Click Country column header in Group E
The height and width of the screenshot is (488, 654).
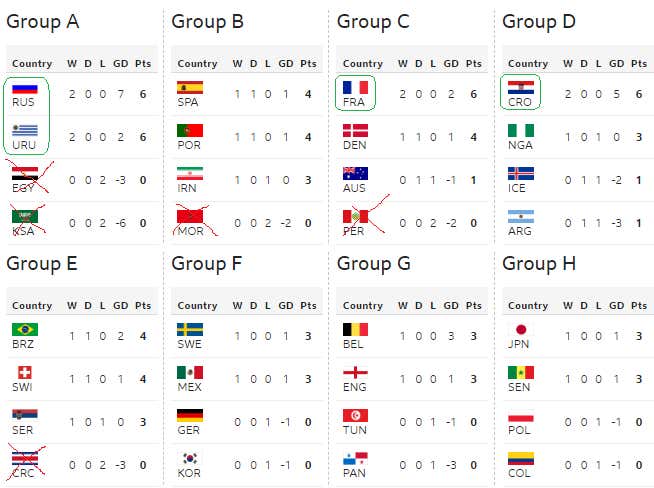click(x=32, y=306)
